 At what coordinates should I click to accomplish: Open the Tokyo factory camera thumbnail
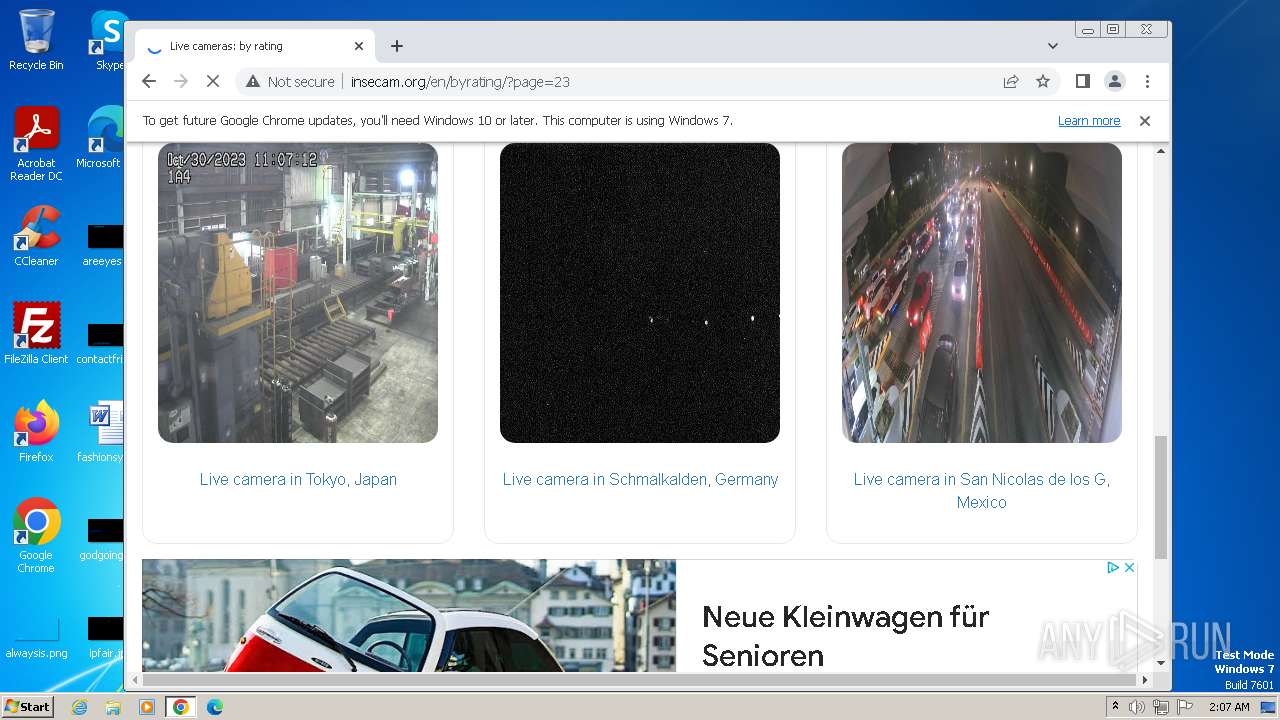298,293
